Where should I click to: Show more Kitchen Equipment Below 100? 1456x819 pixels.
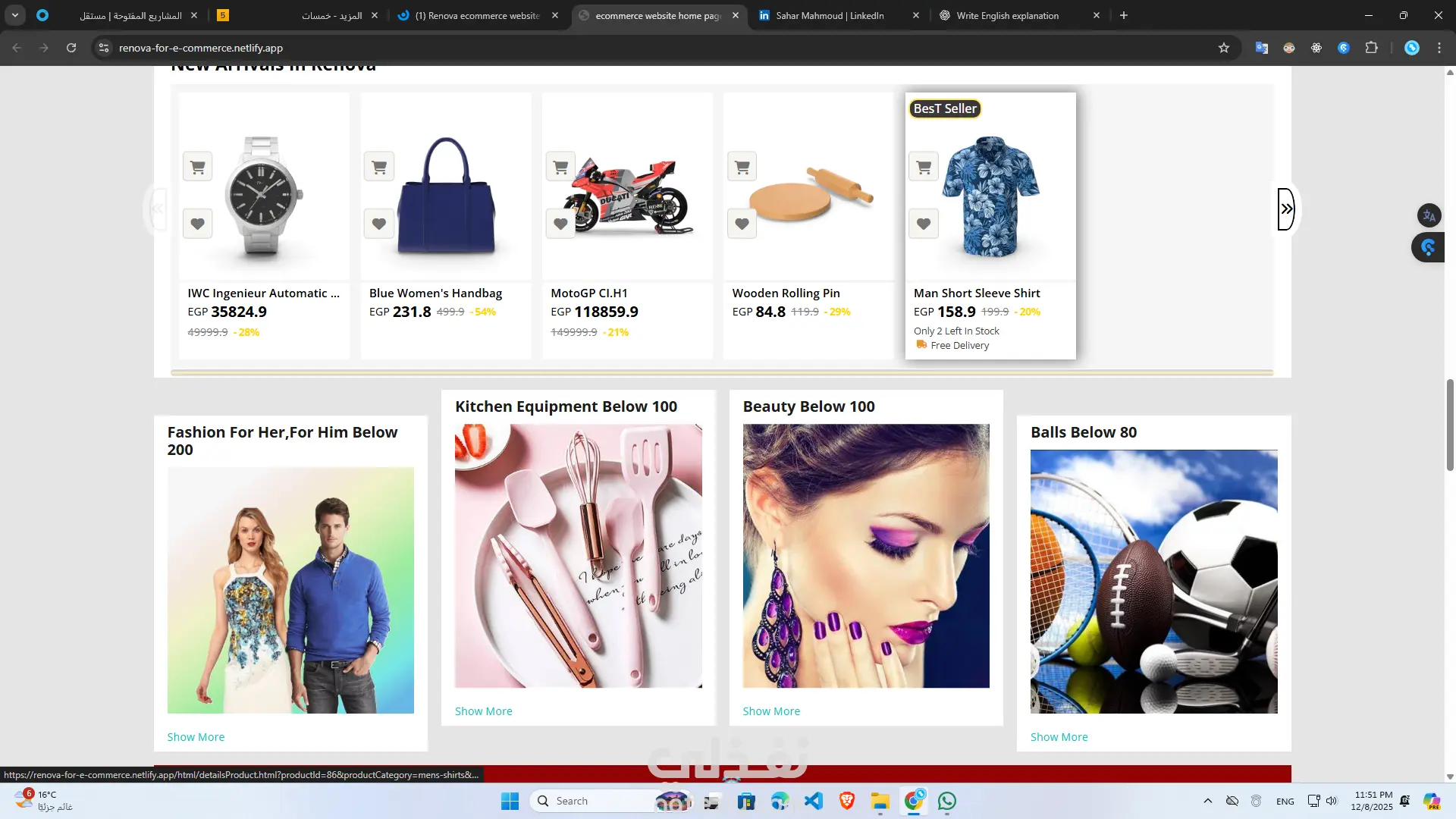coord(483,711)
